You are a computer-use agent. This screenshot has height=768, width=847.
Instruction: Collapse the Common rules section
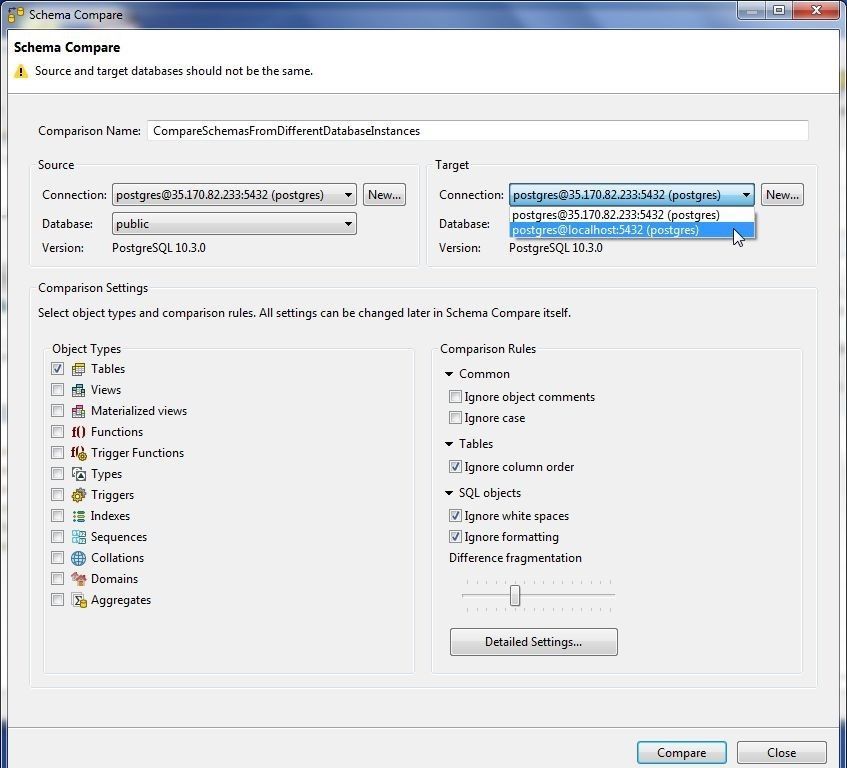pos(449,374)
